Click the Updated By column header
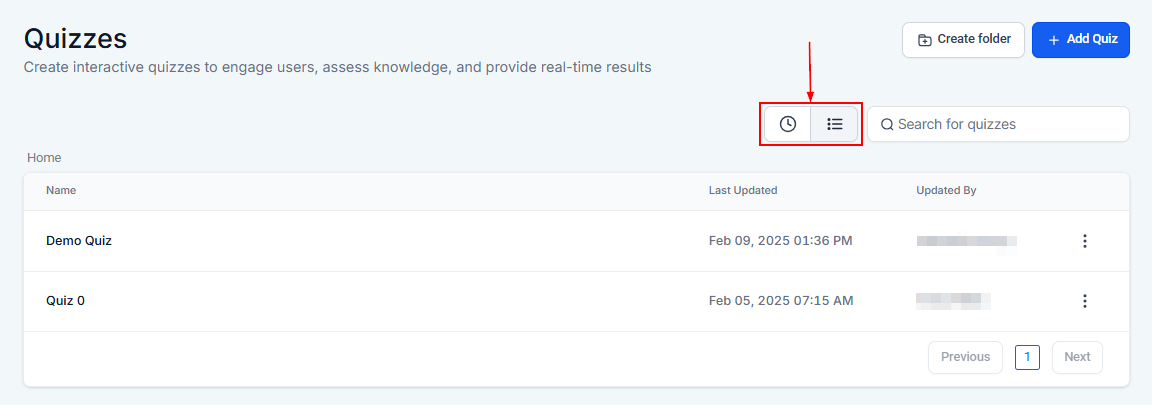Viewport: 1152px width, 405px height. pyautogui.click(x=946, y=190)
